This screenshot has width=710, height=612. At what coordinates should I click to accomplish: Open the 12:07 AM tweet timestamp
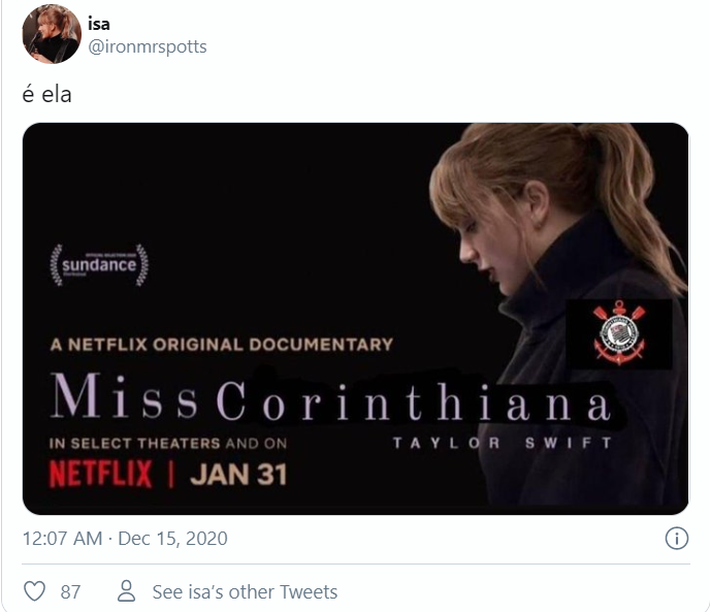pos(62,539)
